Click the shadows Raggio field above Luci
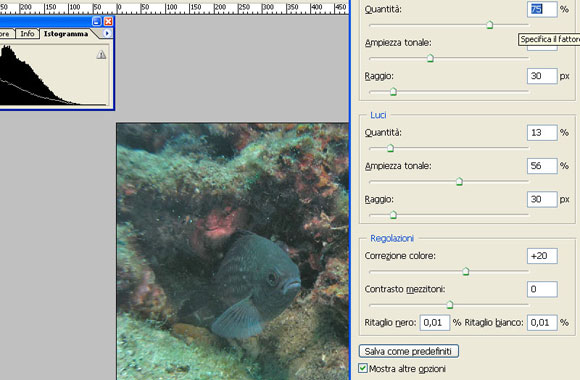The width and height of the screenshot is (580, 380). point(542,76)
